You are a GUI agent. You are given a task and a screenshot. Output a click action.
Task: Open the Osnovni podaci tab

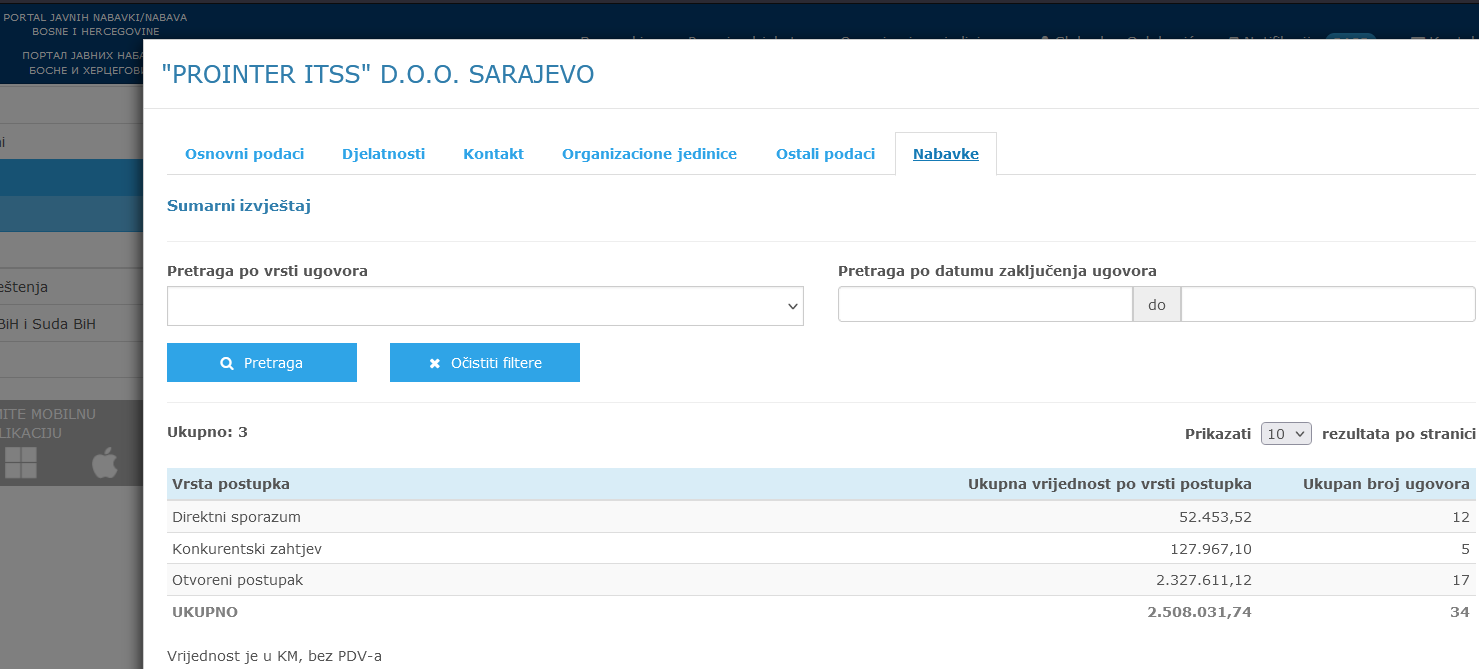tap(244, 154)
